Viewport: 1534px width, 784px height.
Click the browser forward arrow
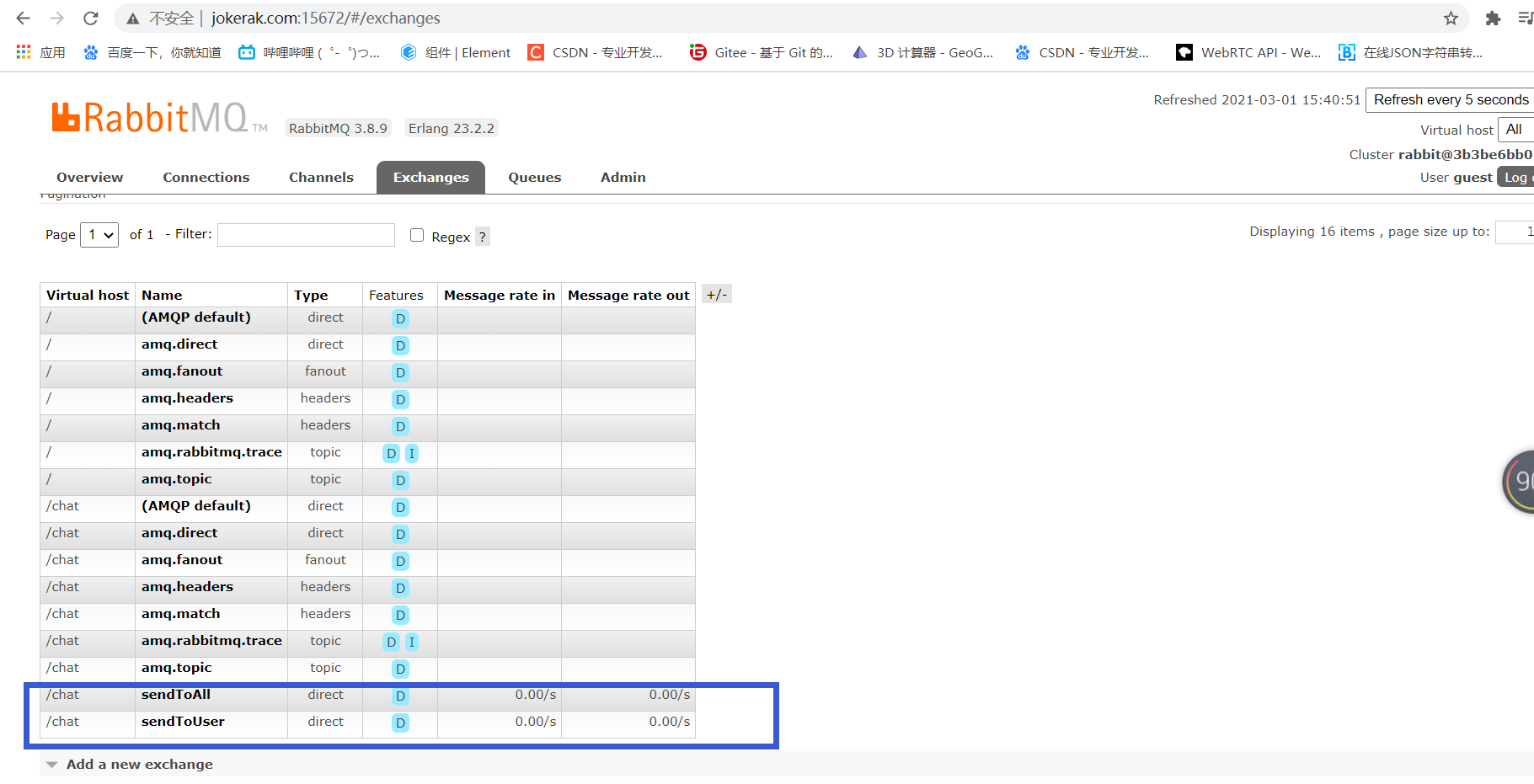tap(56, 18)
